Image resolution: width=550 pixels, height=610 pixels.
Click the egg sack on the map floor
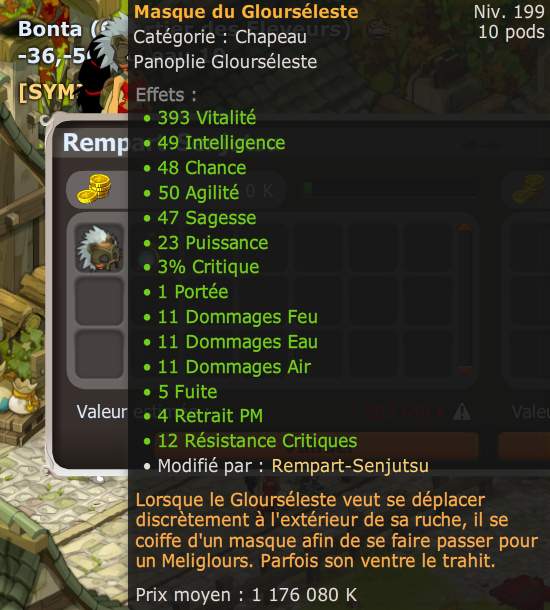[25, 397]
